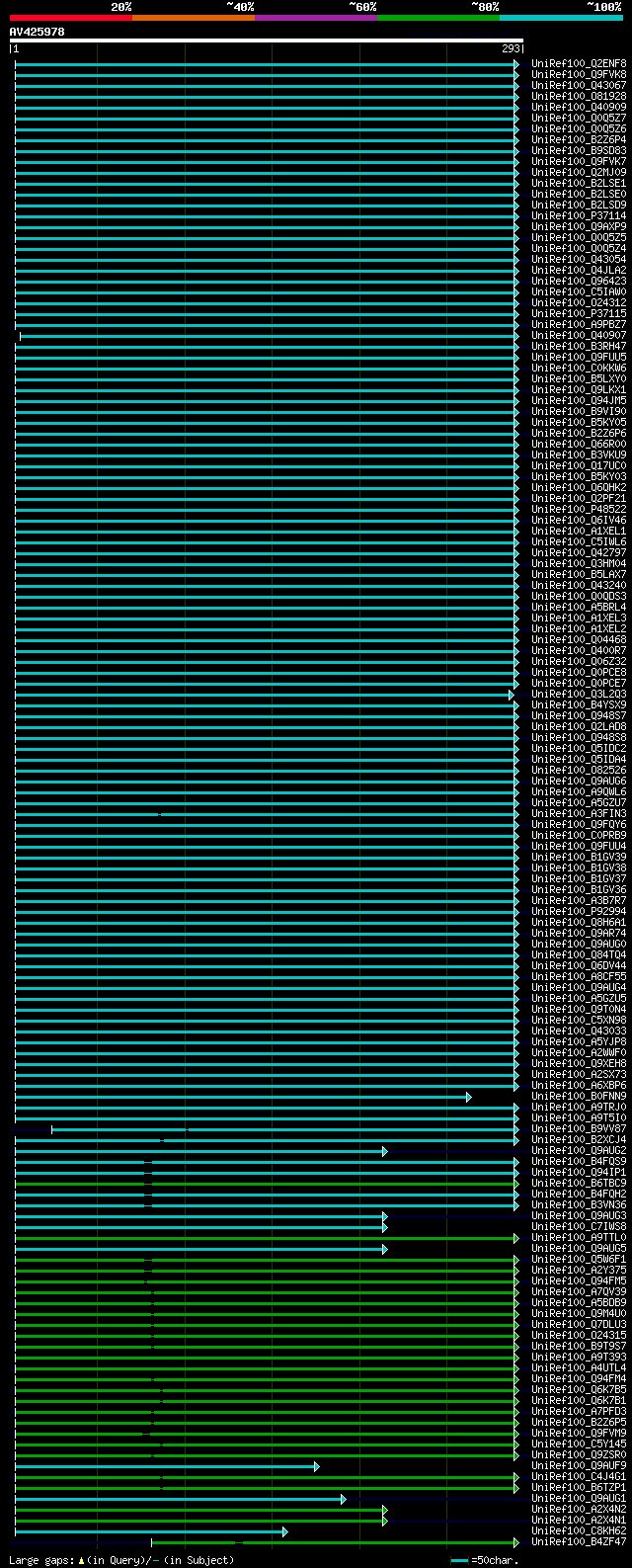This screenshot has height=1568, width=632.
Task: Select hit label UniRef100_A4UTL4
Action: 579,1368
